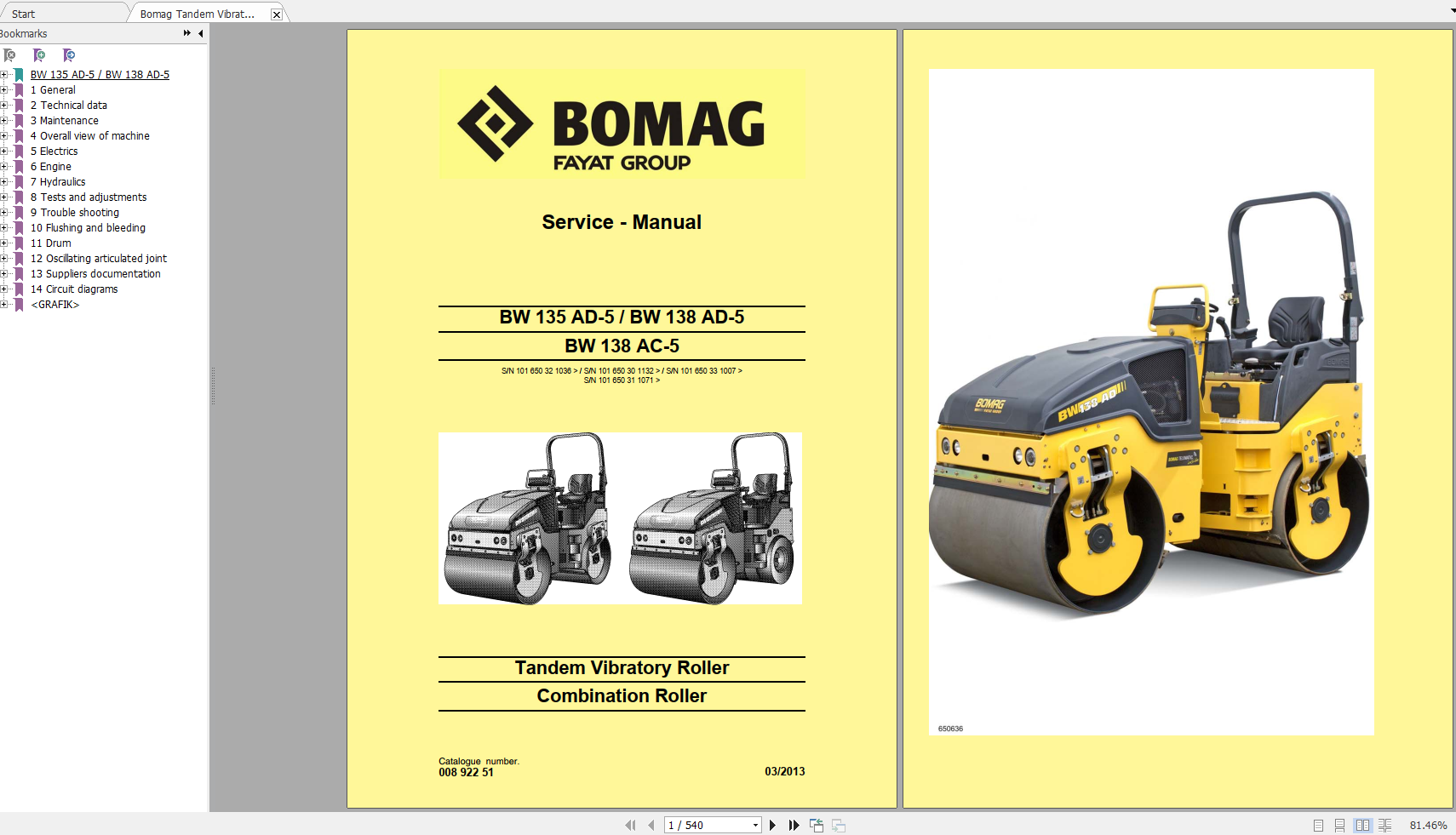The image size is (1456, 835).
Task: Open bookmark 12 Oscillating articulated joint
Action: coord(99,259)
